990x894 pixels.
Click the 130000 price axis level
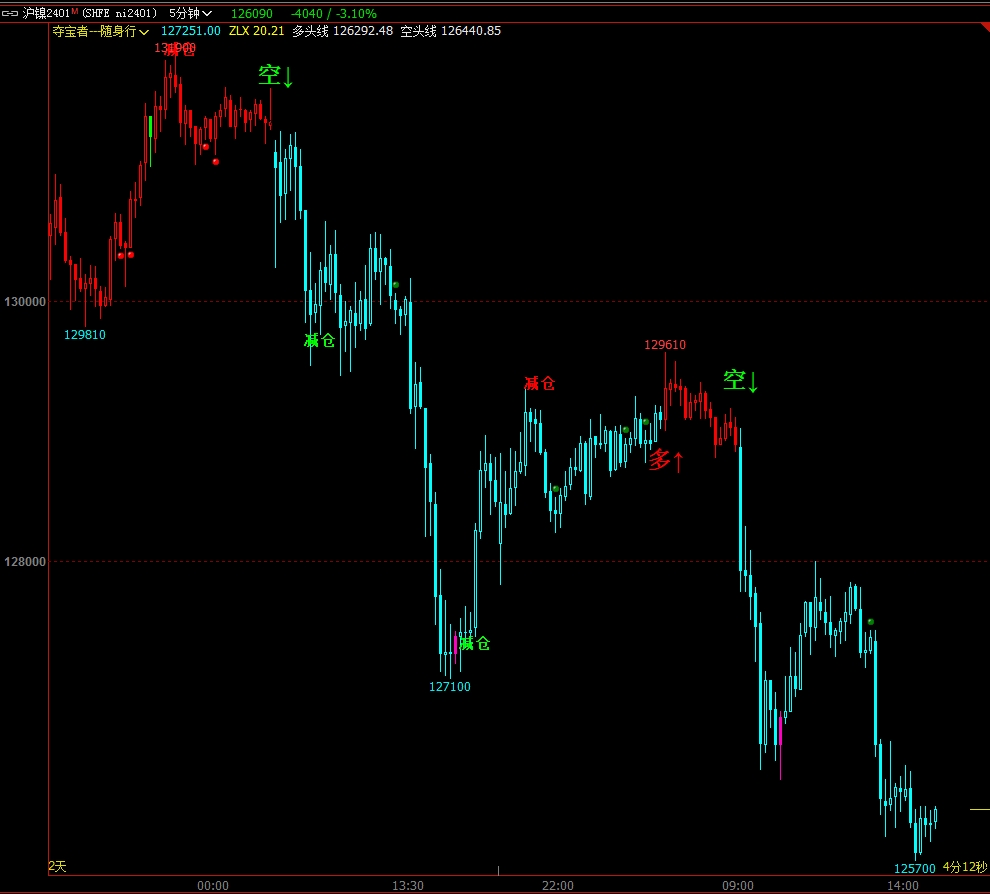26,302
